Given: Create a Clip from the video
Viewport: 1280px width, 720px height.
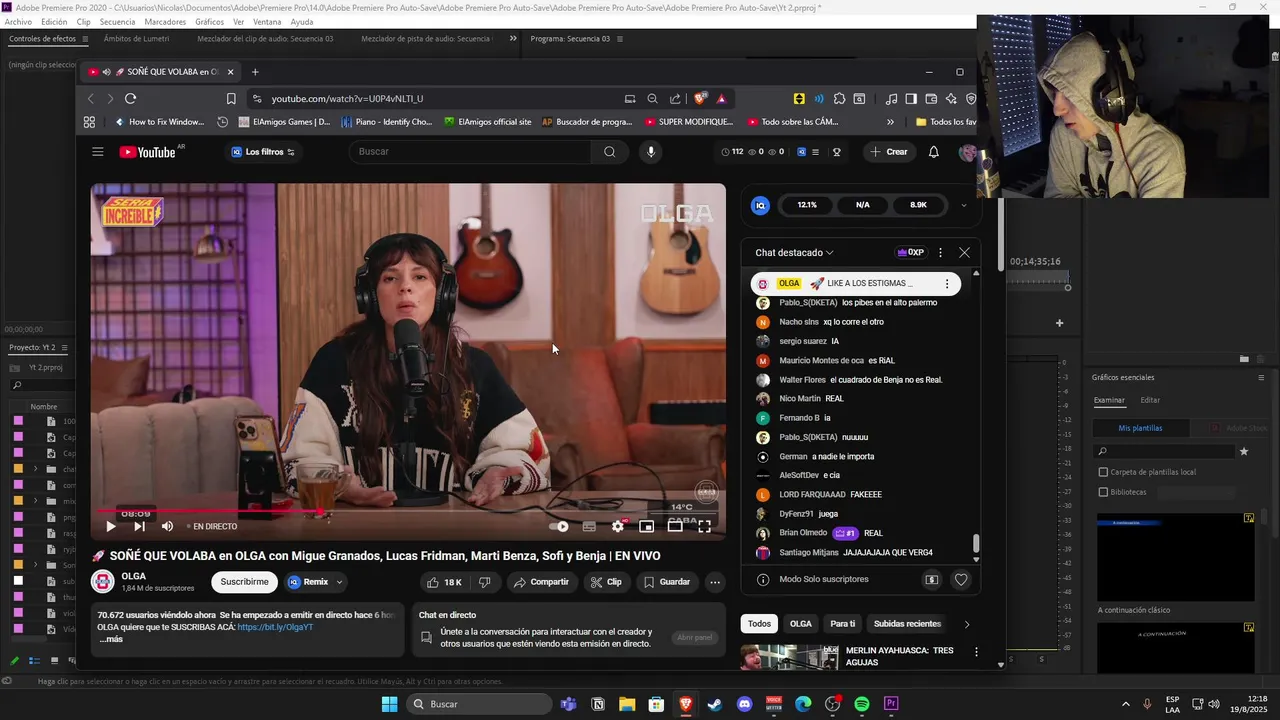Looking at the screenshot, I should click(x=606, y=582).
